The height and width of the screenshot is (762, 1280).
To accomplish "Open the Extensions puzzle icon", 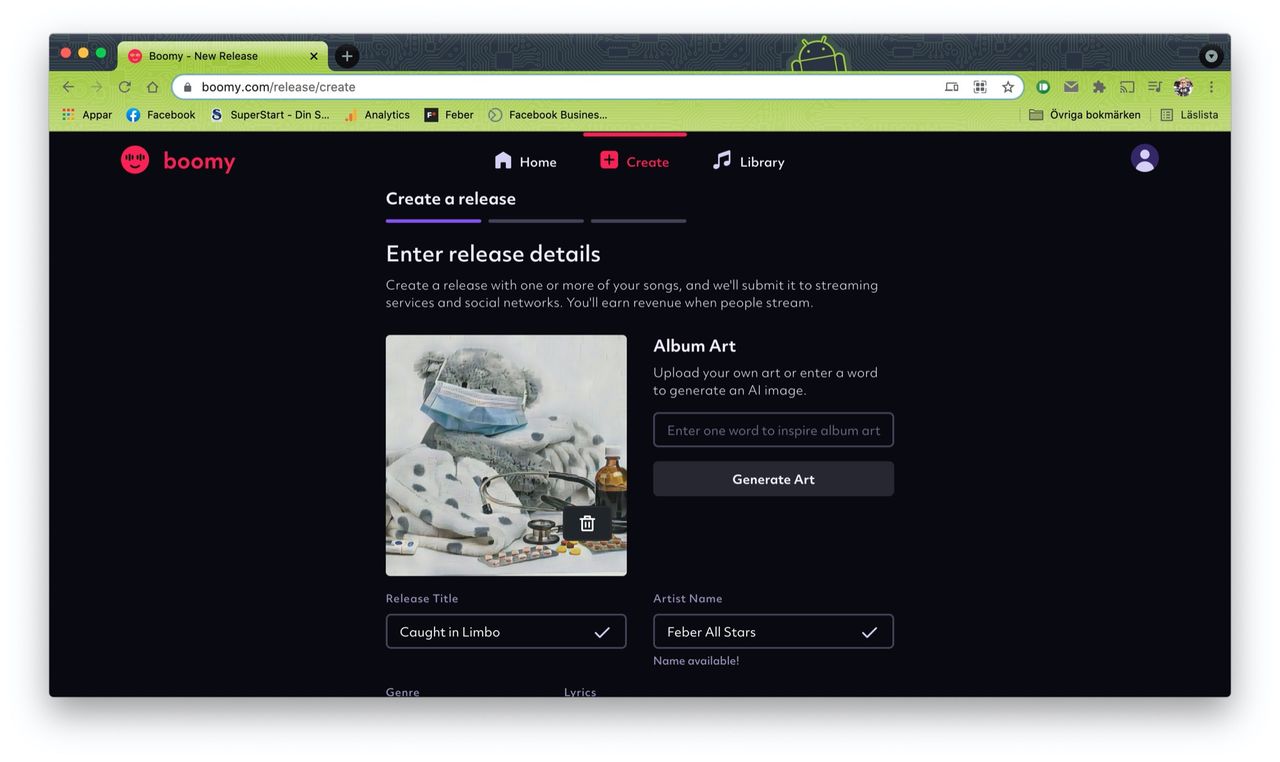I will [1099, 87].
